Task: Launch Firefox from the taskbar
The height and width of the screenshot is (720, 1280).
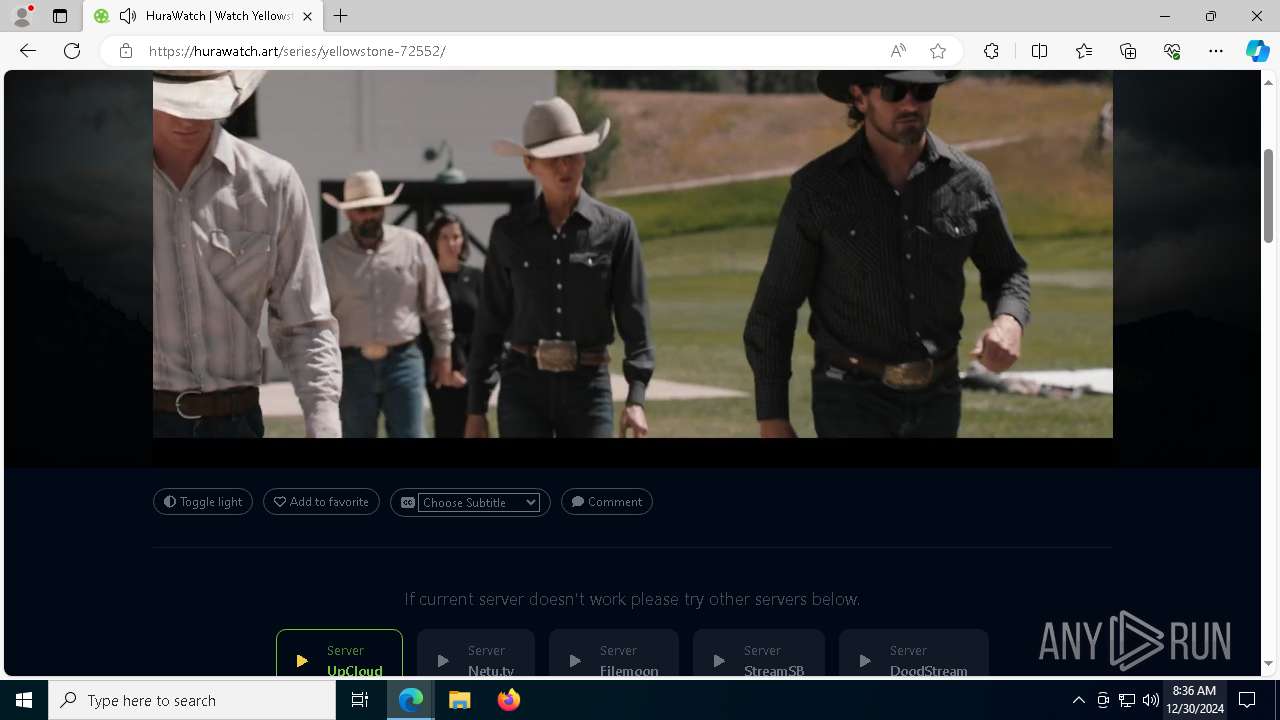Action: 508,700
